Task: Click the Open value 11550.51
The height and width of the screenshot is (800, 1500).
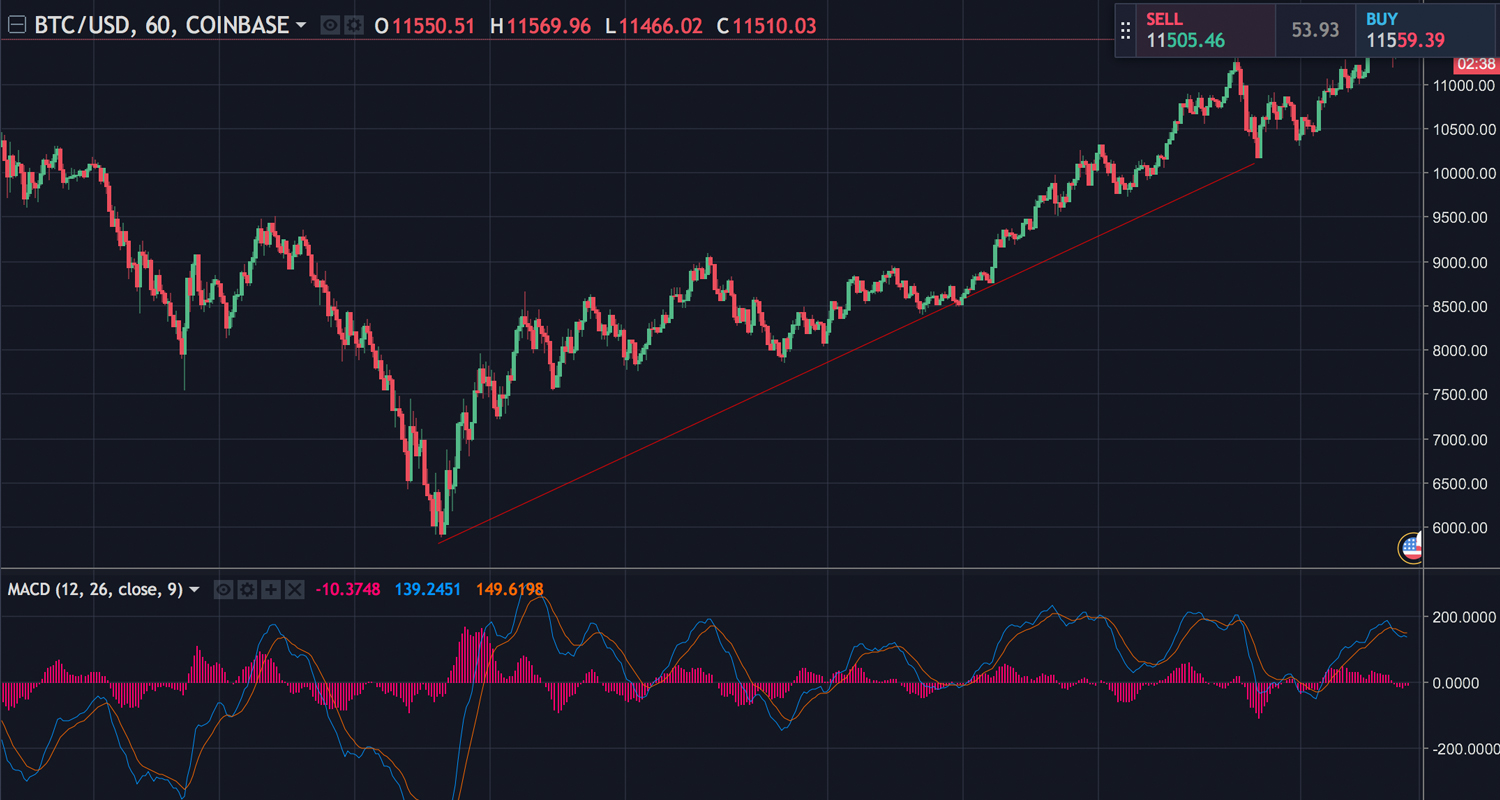Action: click(433, 26)
